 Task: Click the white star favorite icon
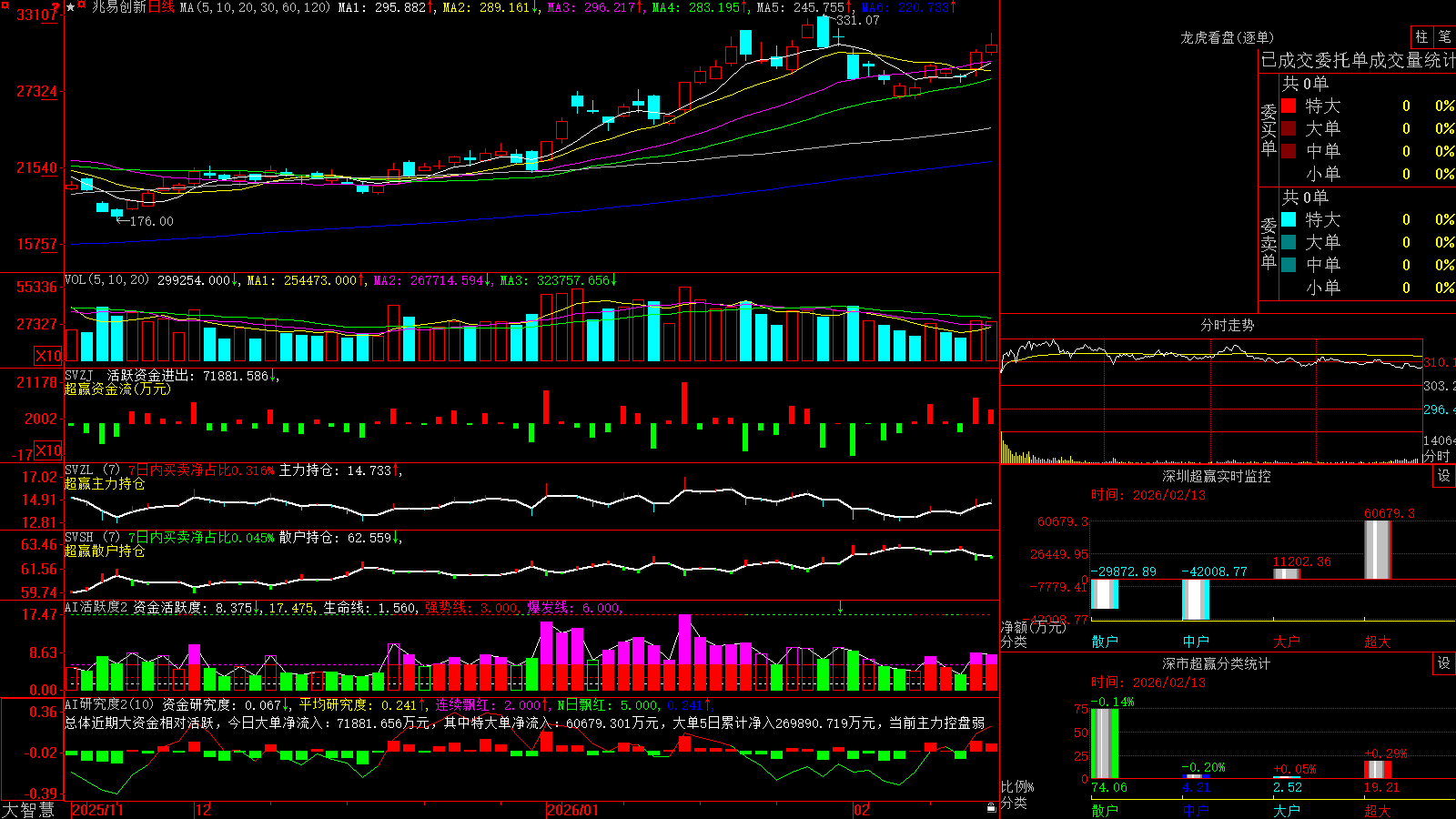click(x=70, y=7)
